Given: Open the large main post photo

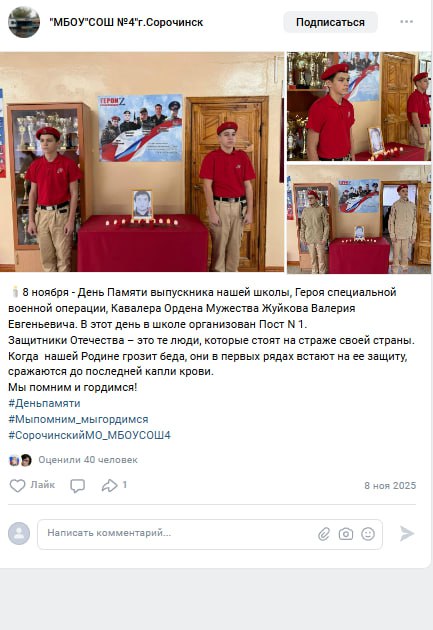Looking at the screenshot, I should 142,162.
